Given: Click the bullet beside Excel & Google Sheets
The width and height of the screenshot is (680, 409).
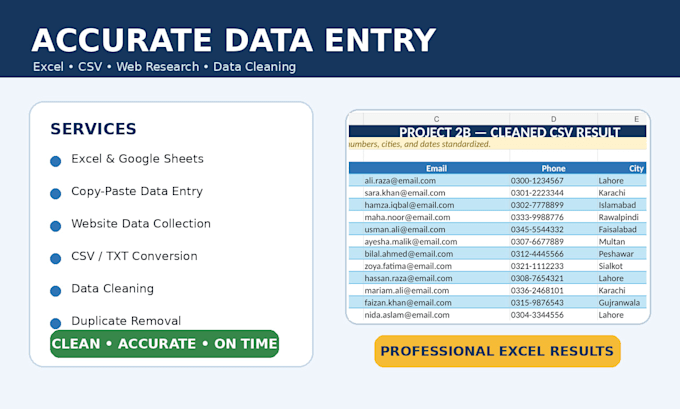Looking at the screenshot, I should click(56, 161).
